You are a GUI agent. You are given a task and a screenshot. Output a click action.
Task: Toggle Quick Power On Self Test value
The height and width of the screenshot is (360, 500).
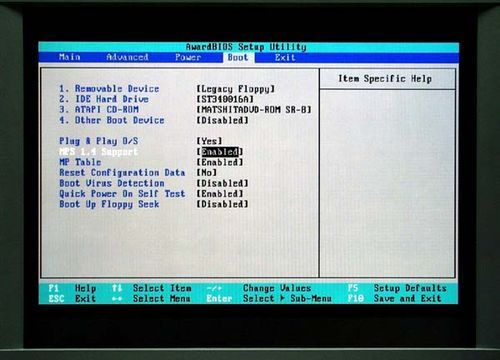(220, 194)
